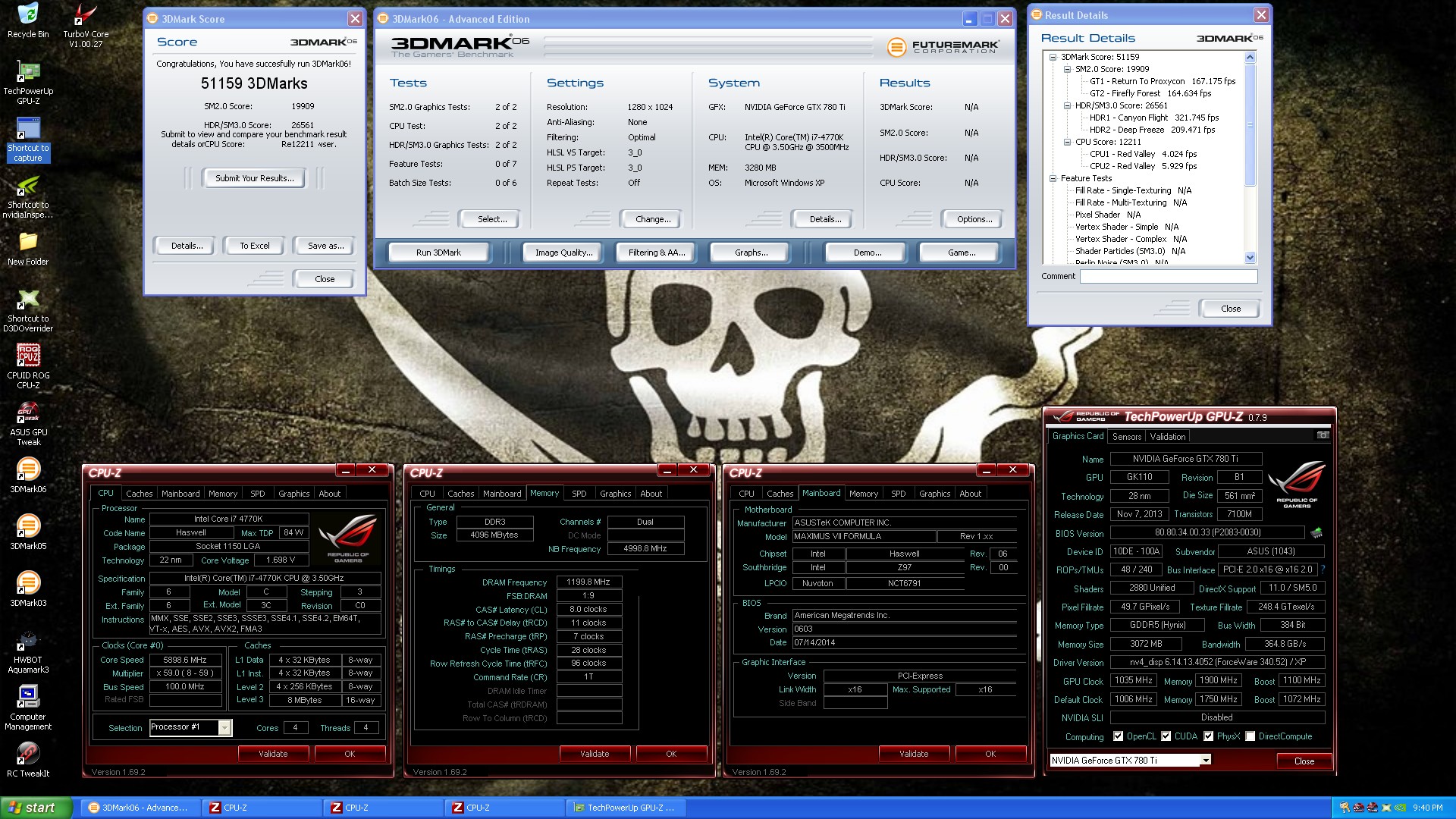The height and width of the screenshot is (819, 1456).
Task: Click the Result Details scrollbar down arrow
Action: click(x=1250, y=257)
